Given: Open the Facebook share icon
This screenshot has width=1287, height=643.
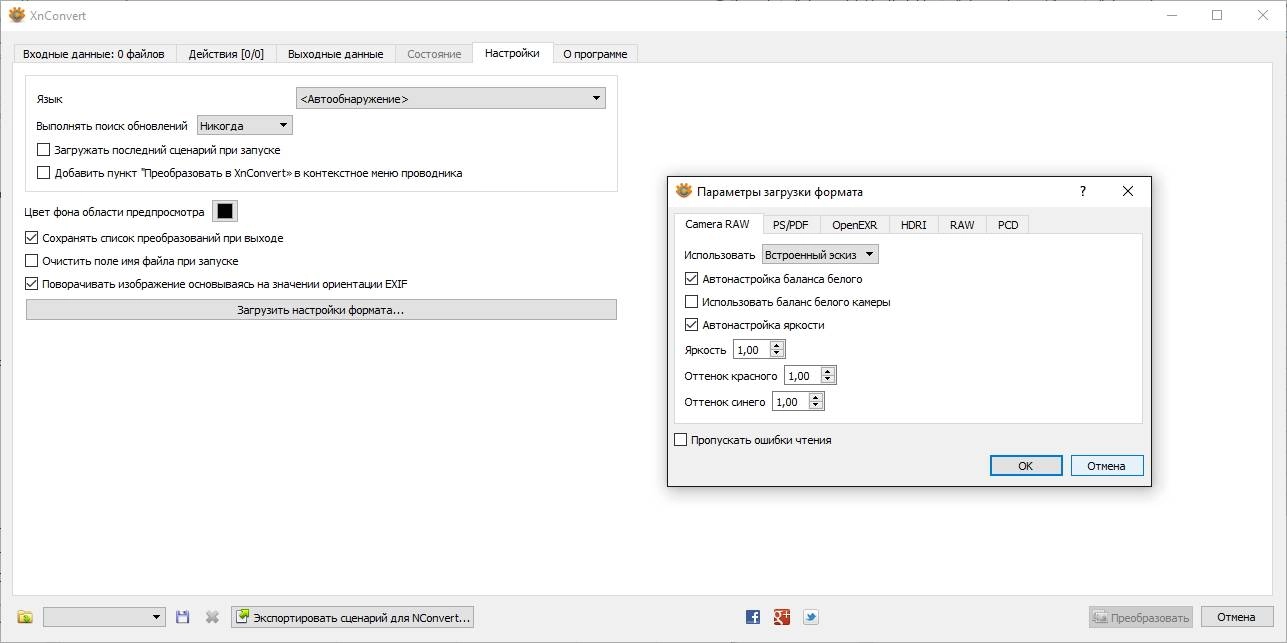Looking at the screenshot, I should tap(753, 617).
